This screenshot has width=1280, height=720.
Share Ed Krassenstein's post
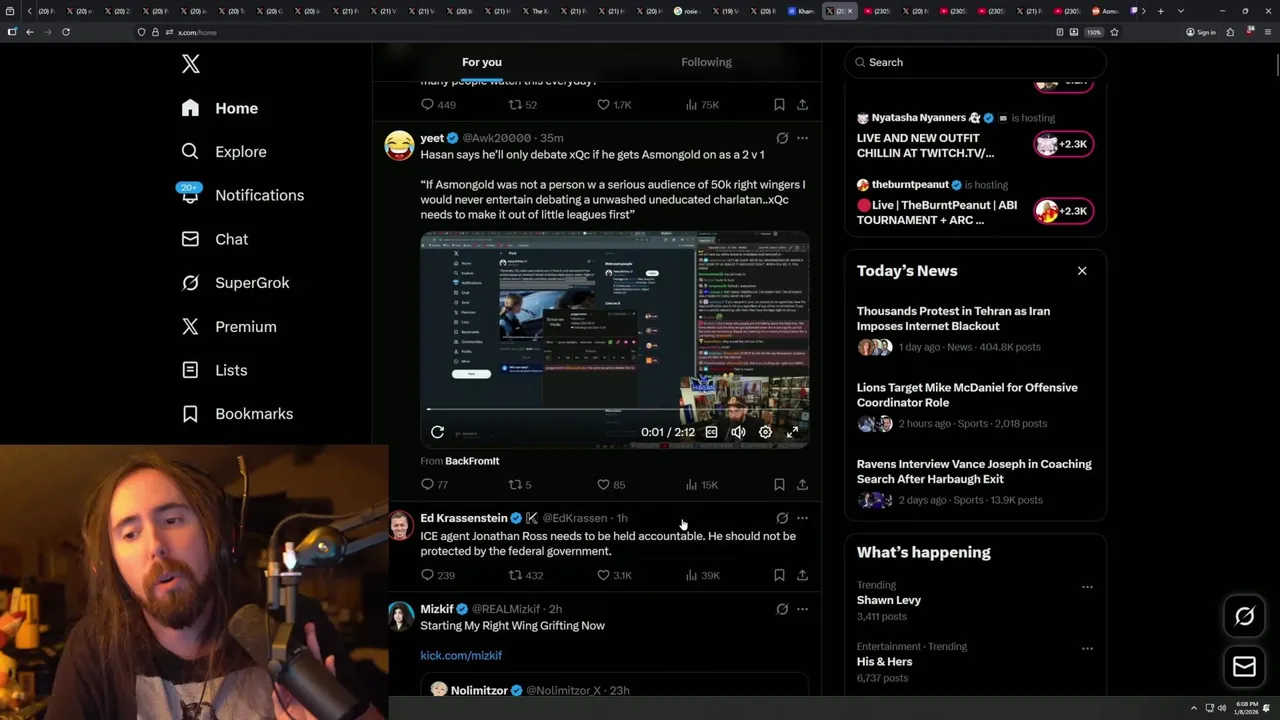802,576
